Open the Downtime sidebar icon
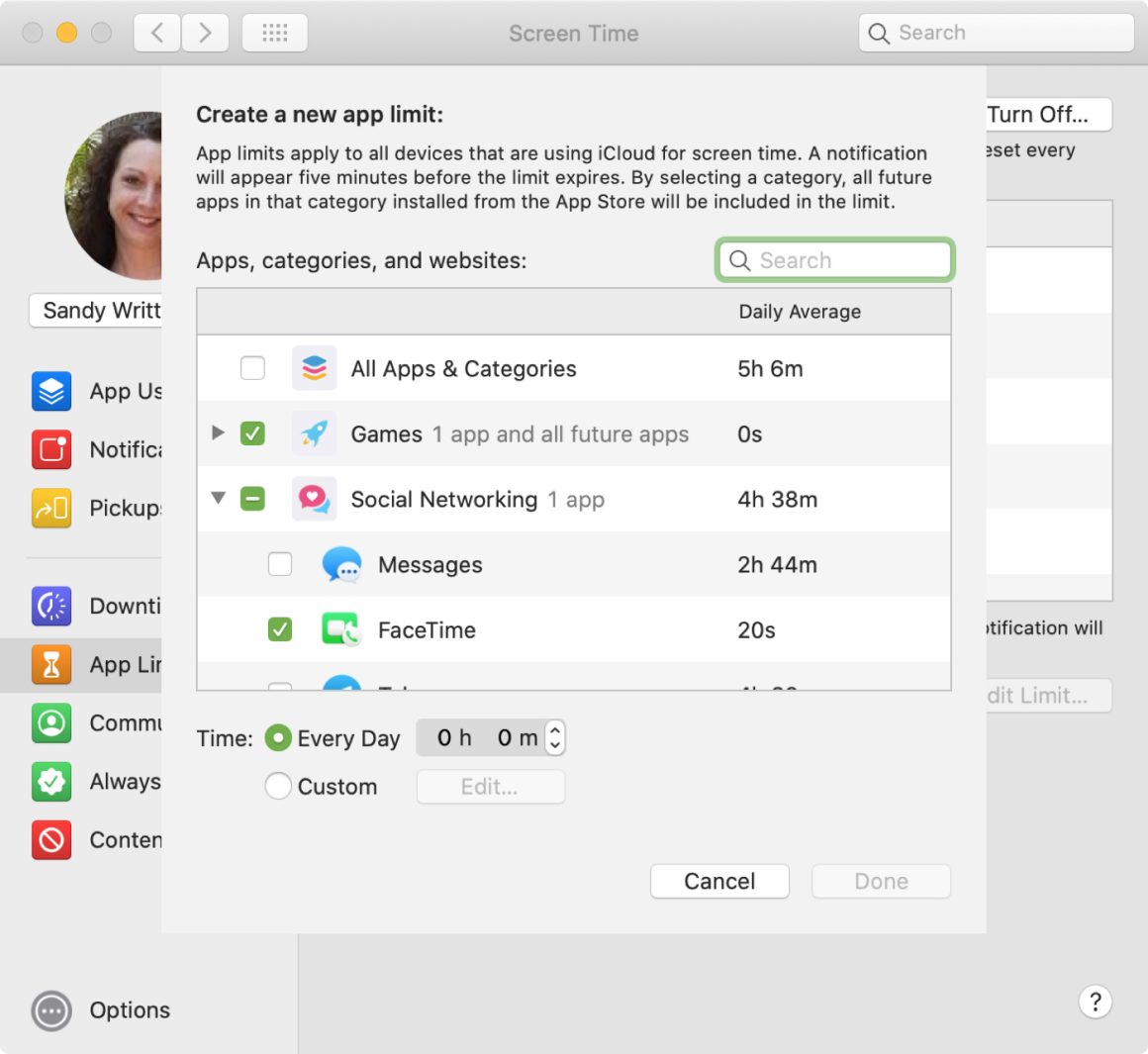1148x1054 pixels. (51, 606)
